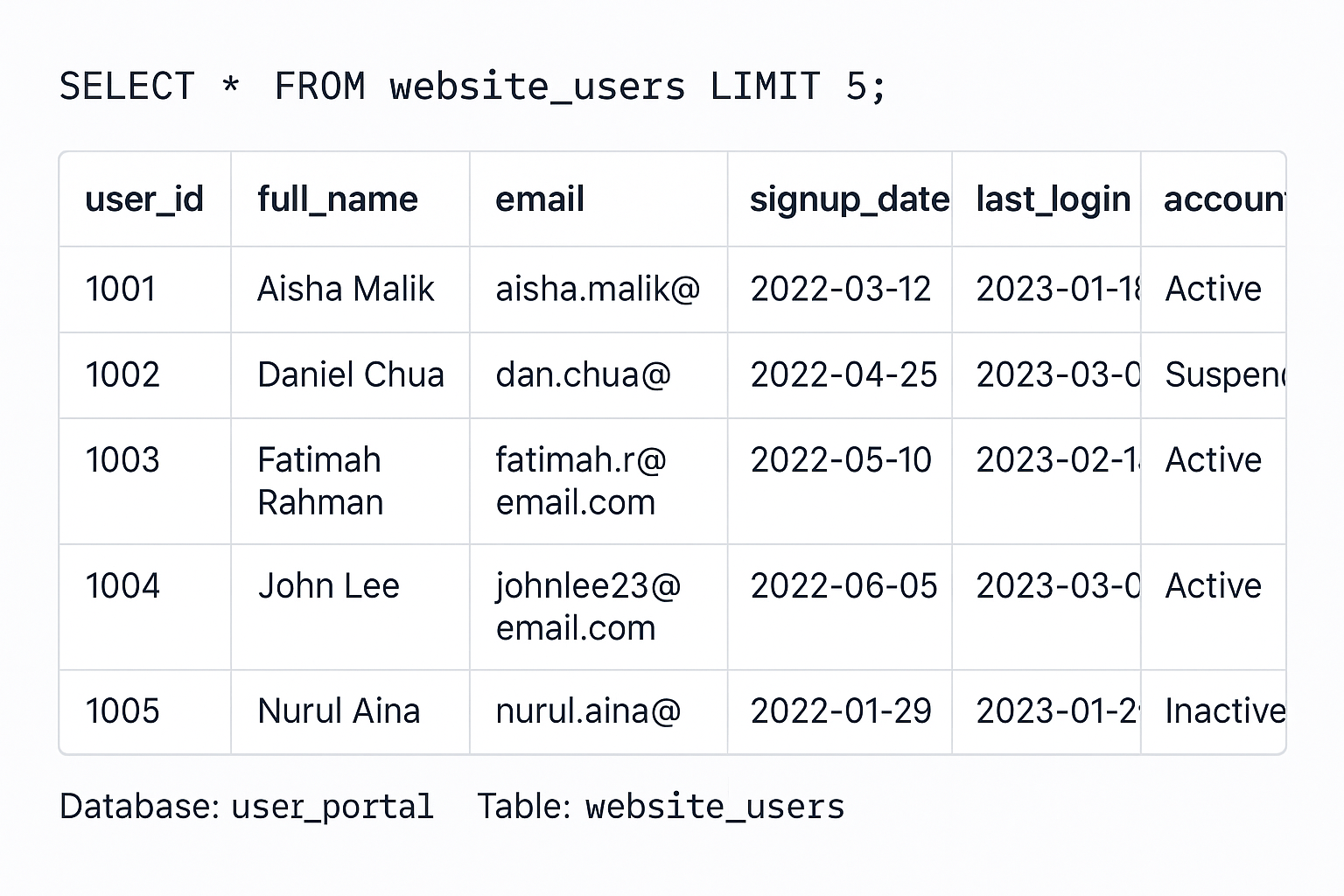Image resolution: width=1344 pixels, height=896 pixels.
Task: Select the cell with user ID 1001
Action: (121, 289)
